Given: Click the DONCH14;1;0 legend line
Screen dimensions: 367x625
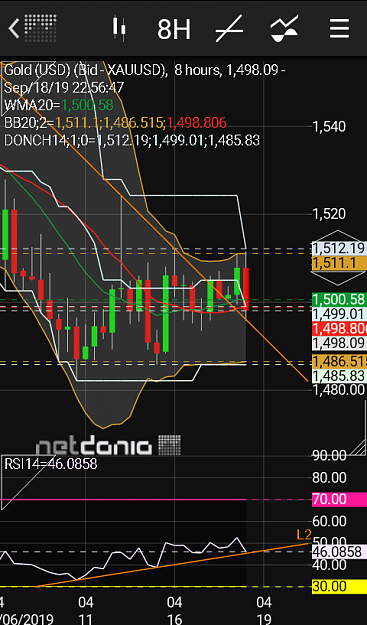Looking at the screenshot, I should click(x=132, y=140).
